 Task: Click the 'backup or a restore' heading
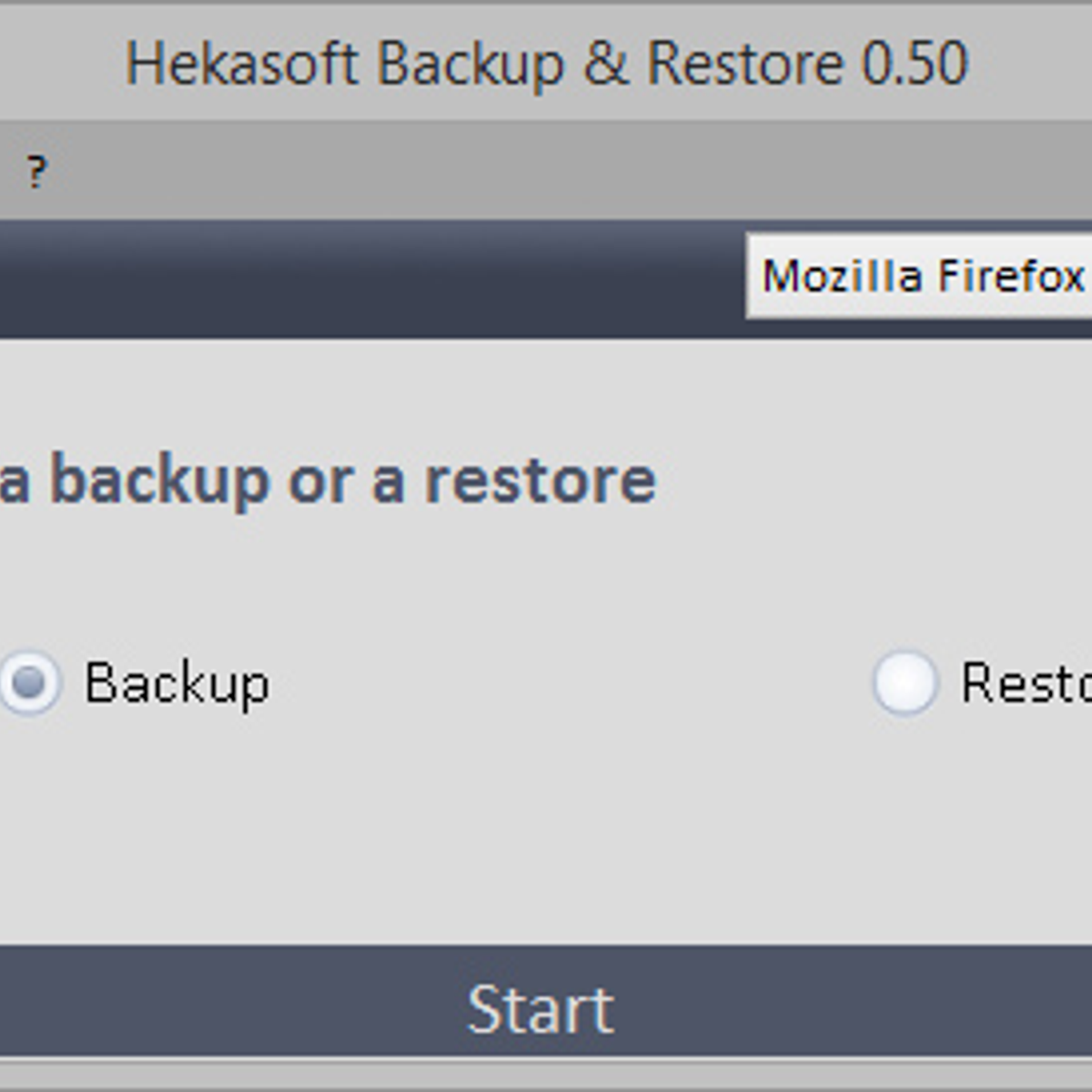tap(328, 480)
